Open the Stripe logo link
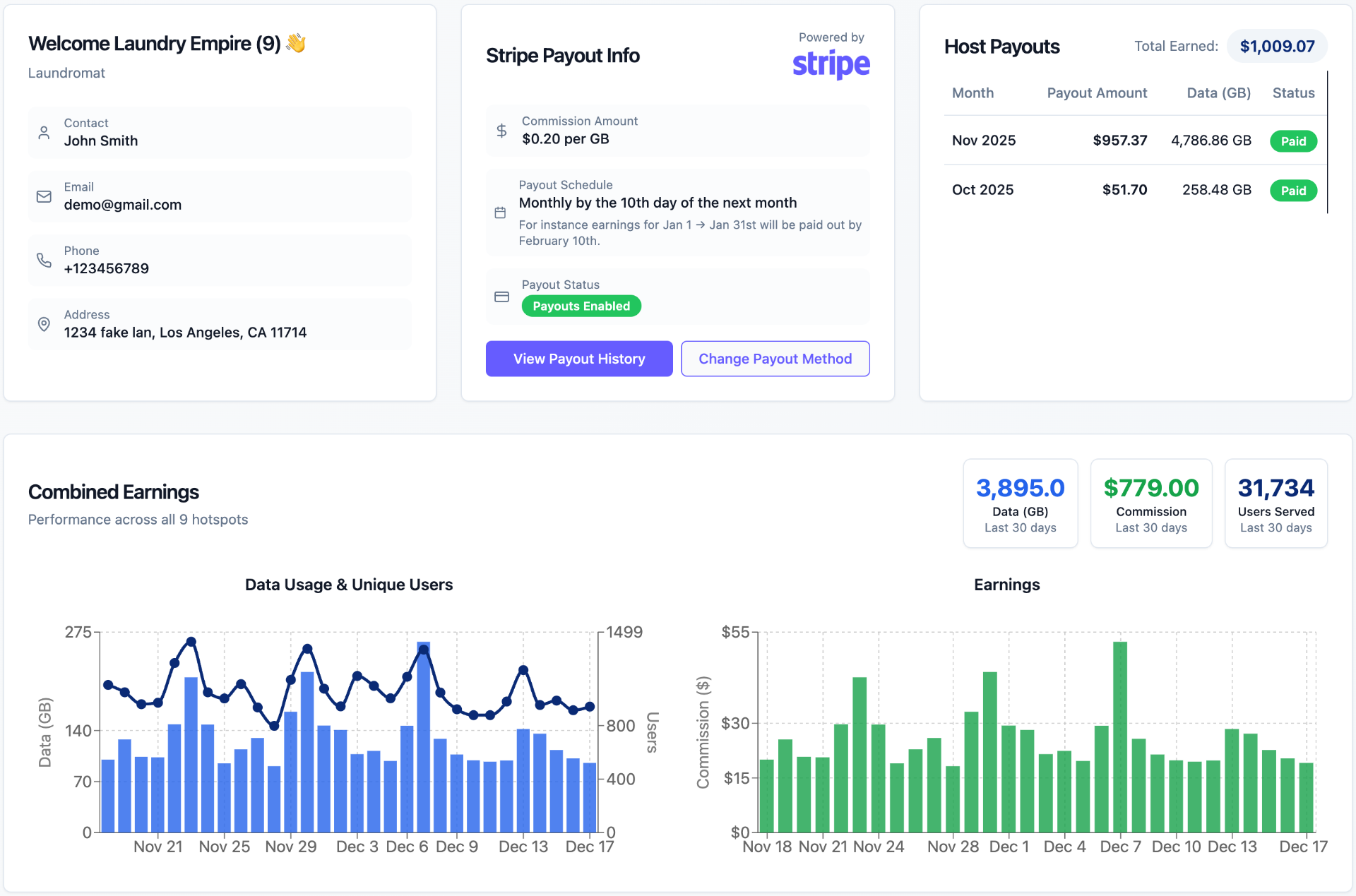This screenshot has height=896, width=1356. (x=831, y=64)
